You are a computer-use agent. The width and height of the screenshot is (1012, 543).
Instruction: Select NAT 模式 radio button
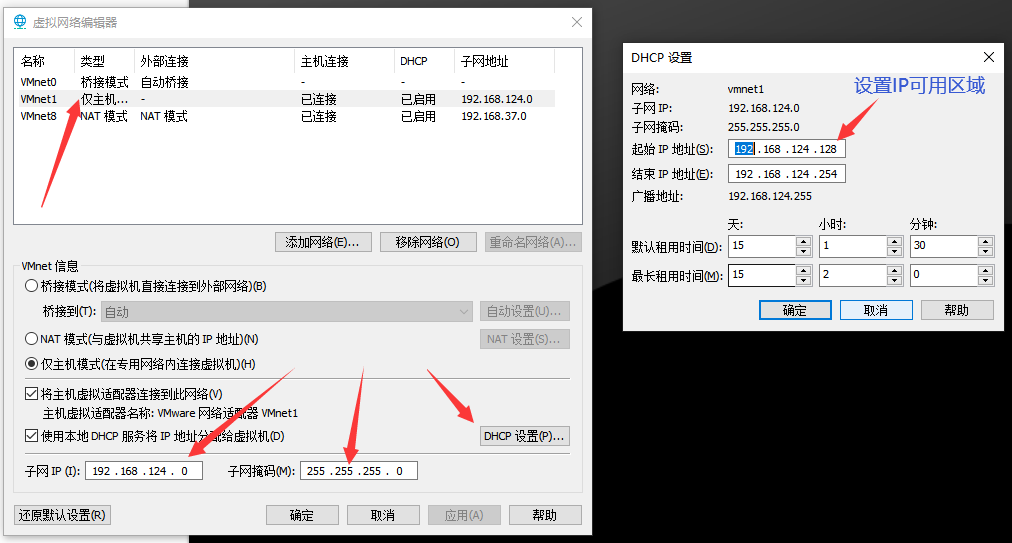click(x=31, y=338)
